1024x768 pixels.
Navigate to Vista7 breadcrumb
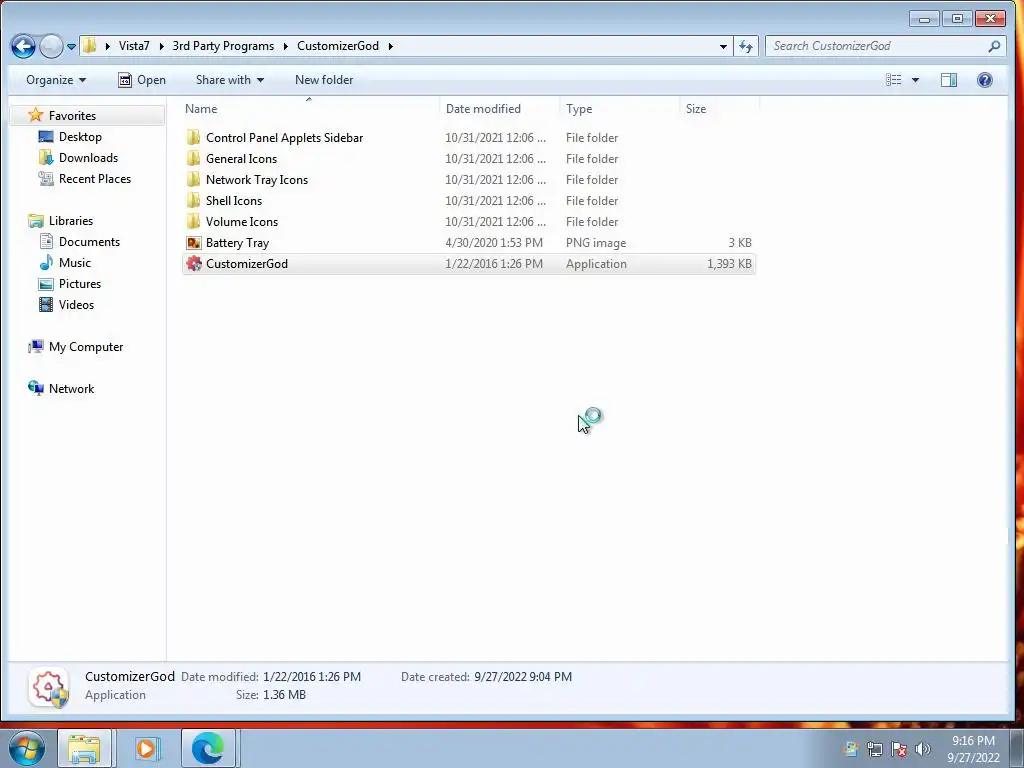tap(134, 46)
